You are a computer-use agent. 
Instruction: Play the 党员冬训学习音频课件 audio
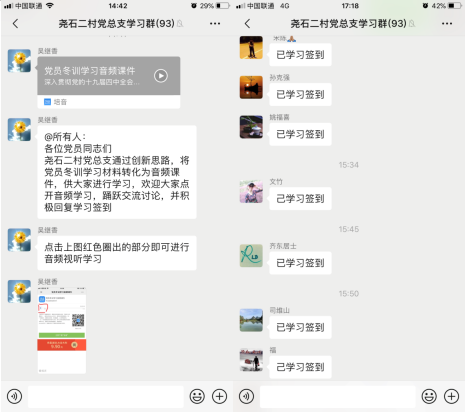161,76
